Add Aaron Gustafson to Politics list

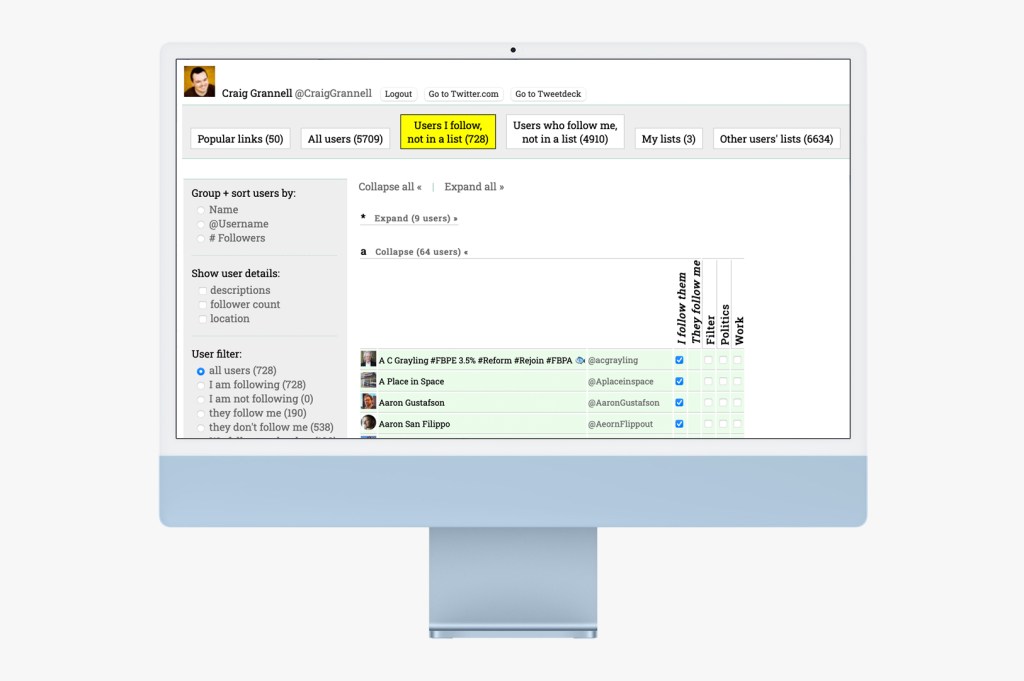(x=723, y=402)
